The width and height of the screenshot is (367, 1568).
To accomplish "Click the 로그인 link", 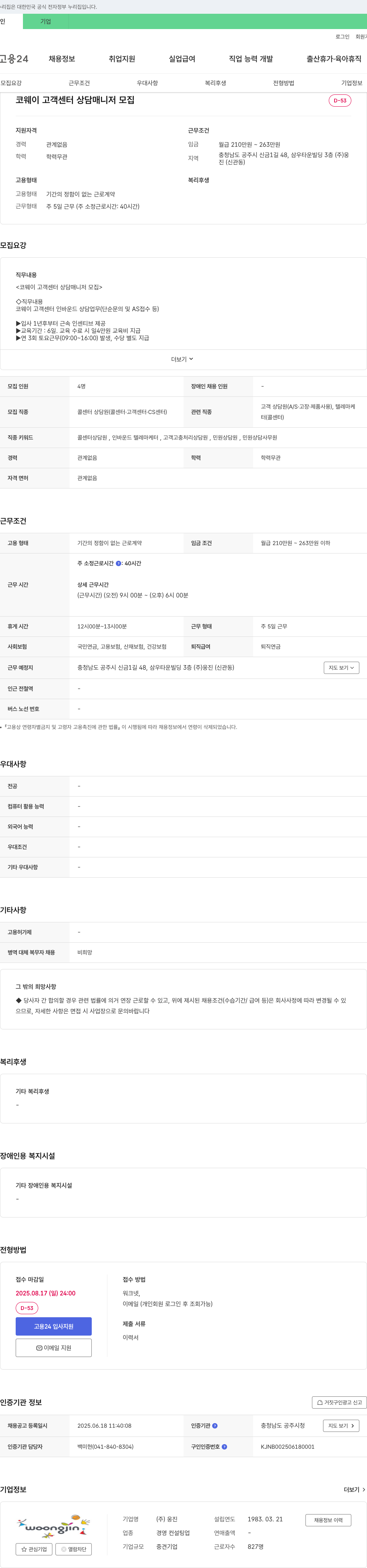I will point(343,37).
